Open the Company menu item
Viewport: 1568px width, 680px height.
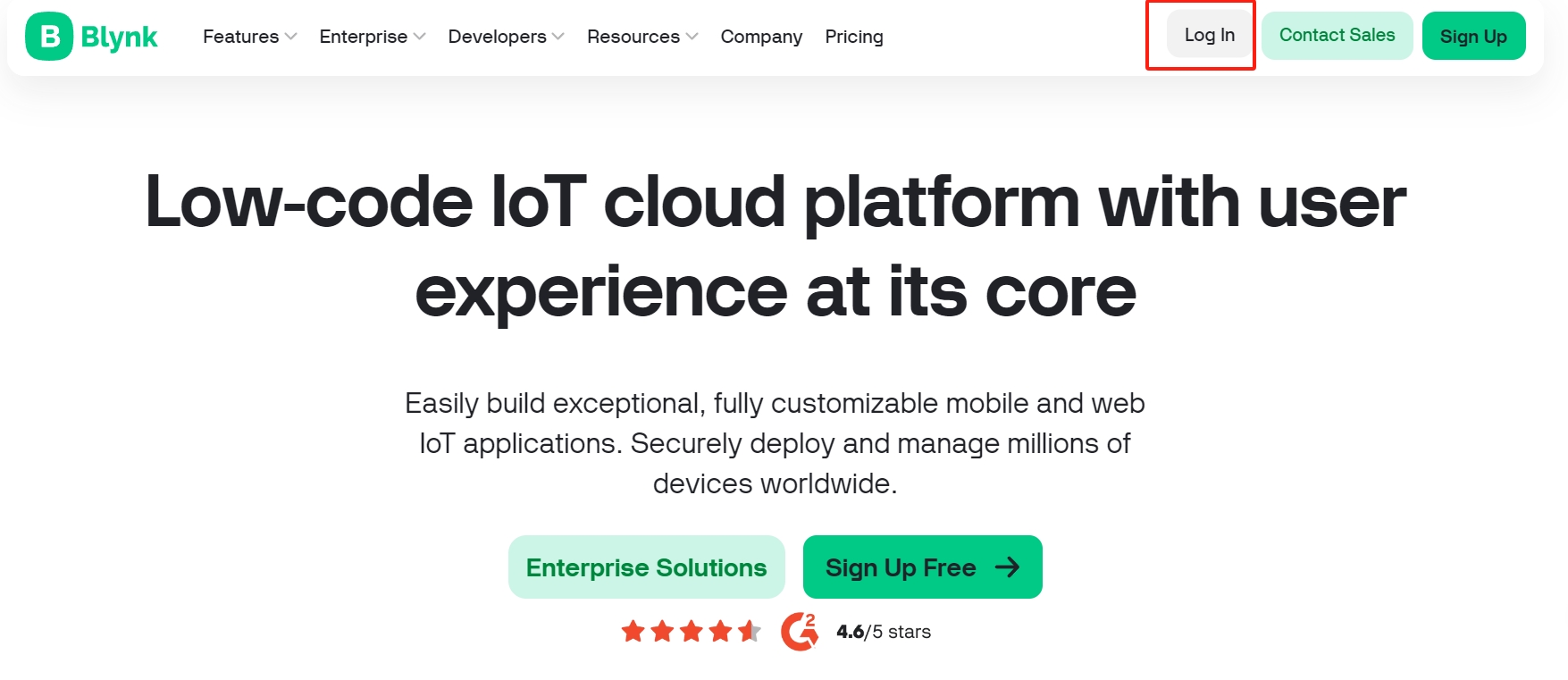[x=761, y=37]
